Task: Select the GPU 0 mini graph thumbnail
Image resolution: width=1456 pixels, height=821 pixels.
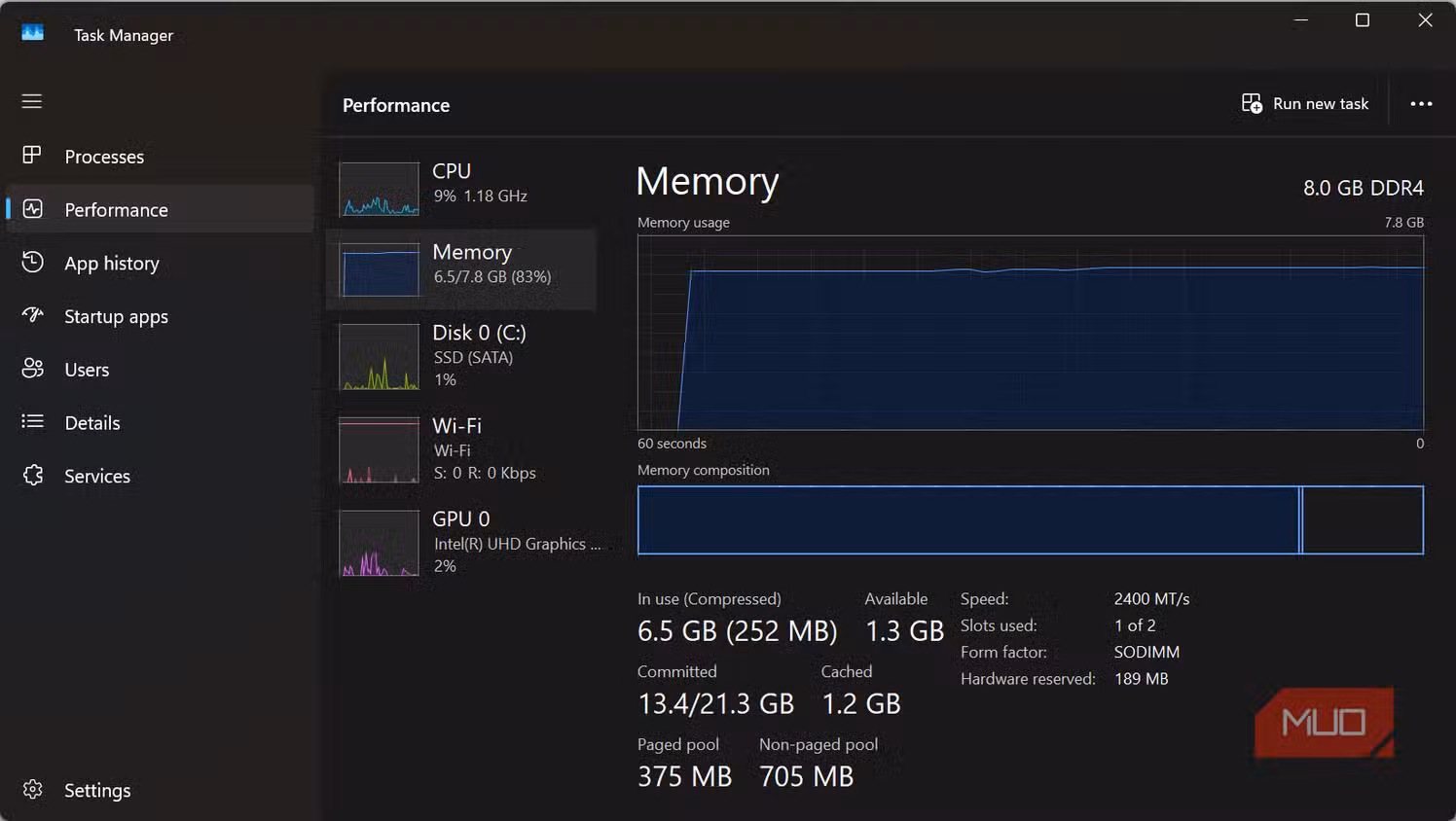Action: (379, 543)
